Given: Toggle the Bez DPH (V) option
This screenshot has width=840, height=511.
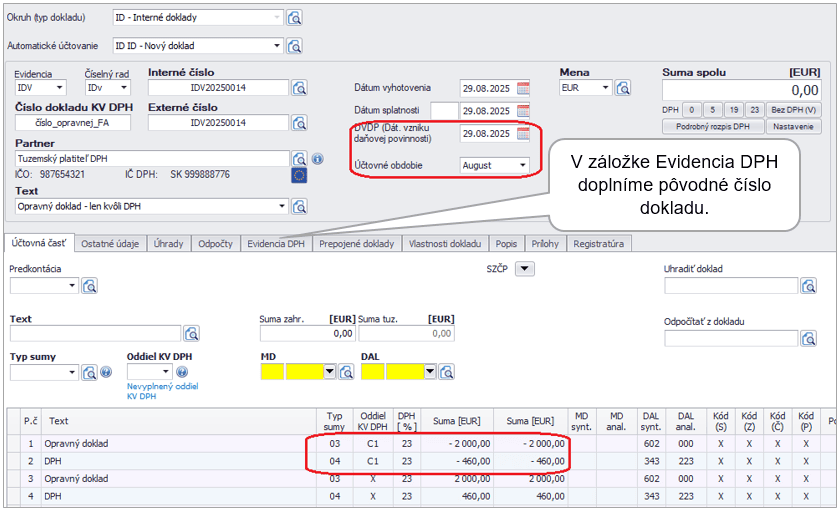Looking at the screenshot, I should point(794,110).
